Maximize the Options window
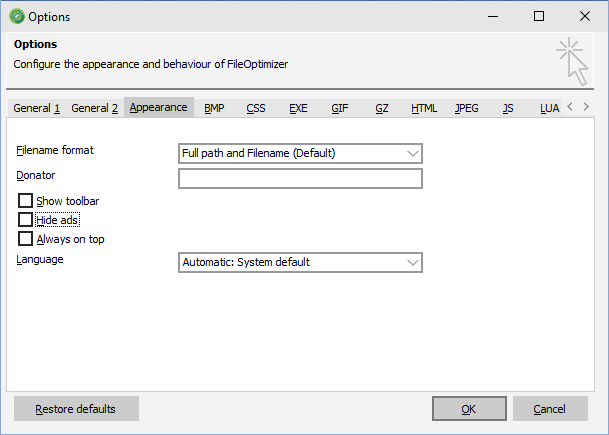Screen dimensions: 609x435 pyautogui.click(x=539, y=16)
